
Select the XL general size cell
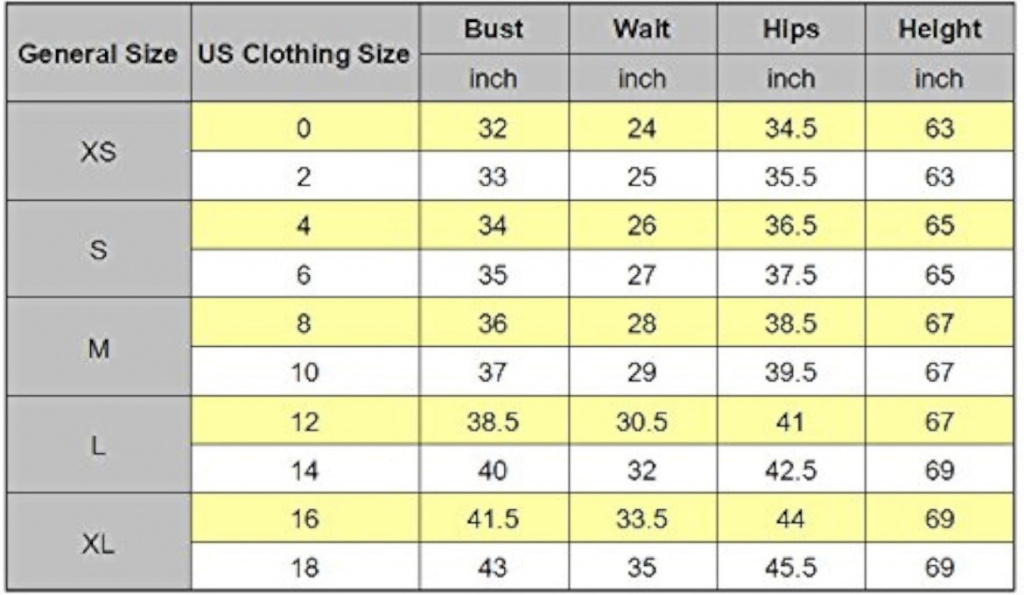(99, 542)
